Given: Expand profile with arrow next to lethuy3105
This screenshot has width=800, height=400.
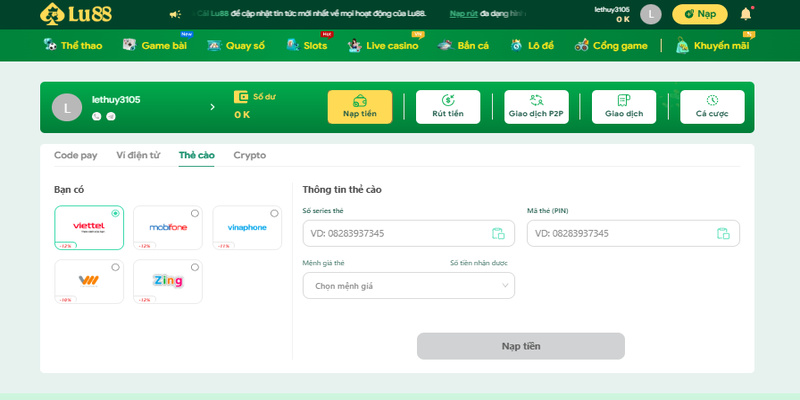Looking at the screenshot, I should click(212, 107).
